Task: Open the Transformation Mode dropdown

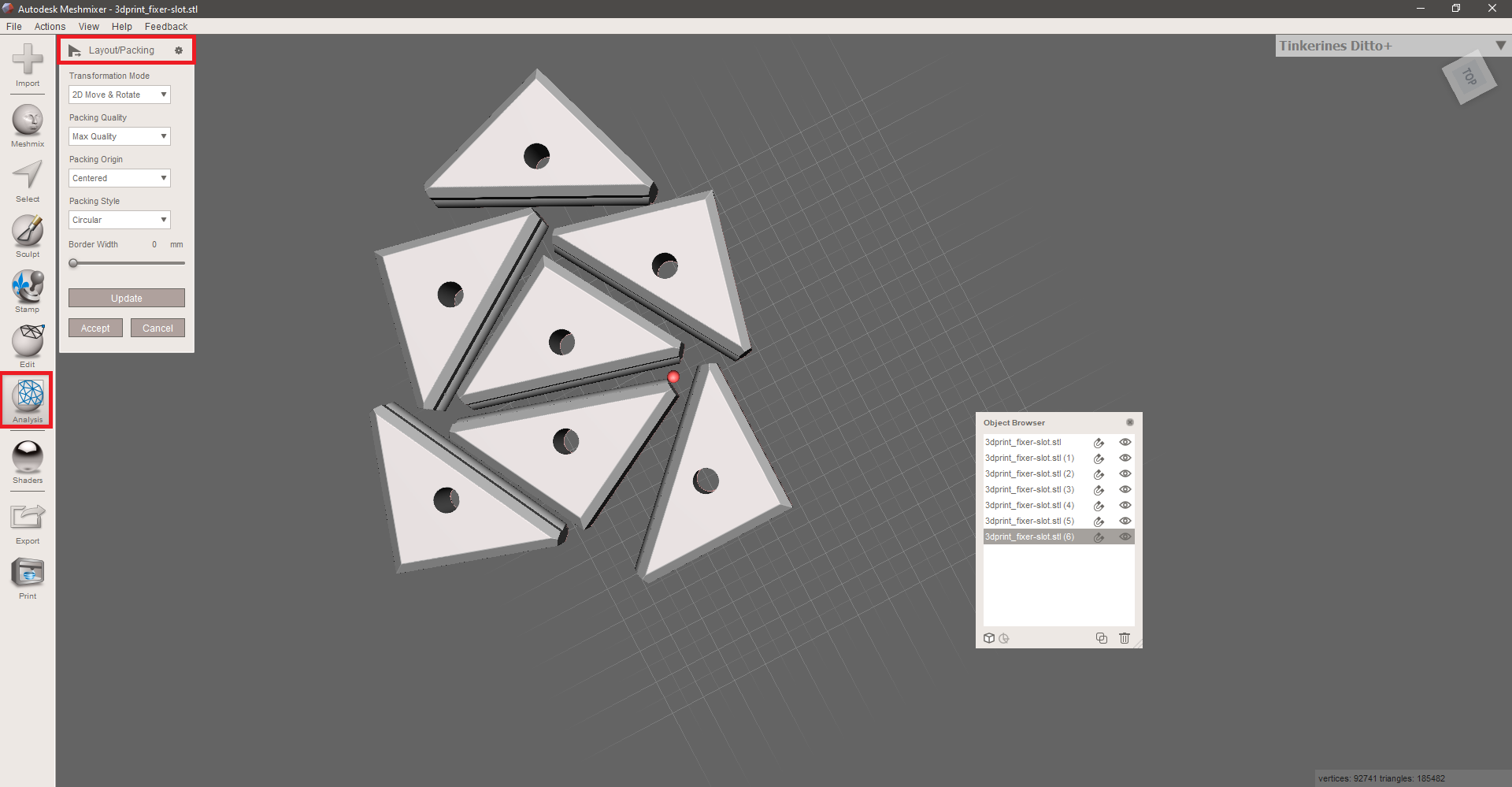Action: click(x=120, y=95)
